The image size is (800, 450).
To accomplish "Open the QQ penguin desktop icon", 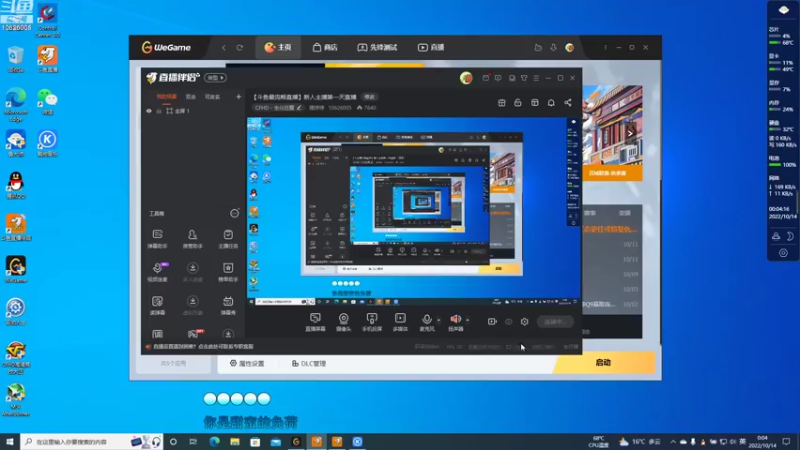I will [x=16, y=185].
